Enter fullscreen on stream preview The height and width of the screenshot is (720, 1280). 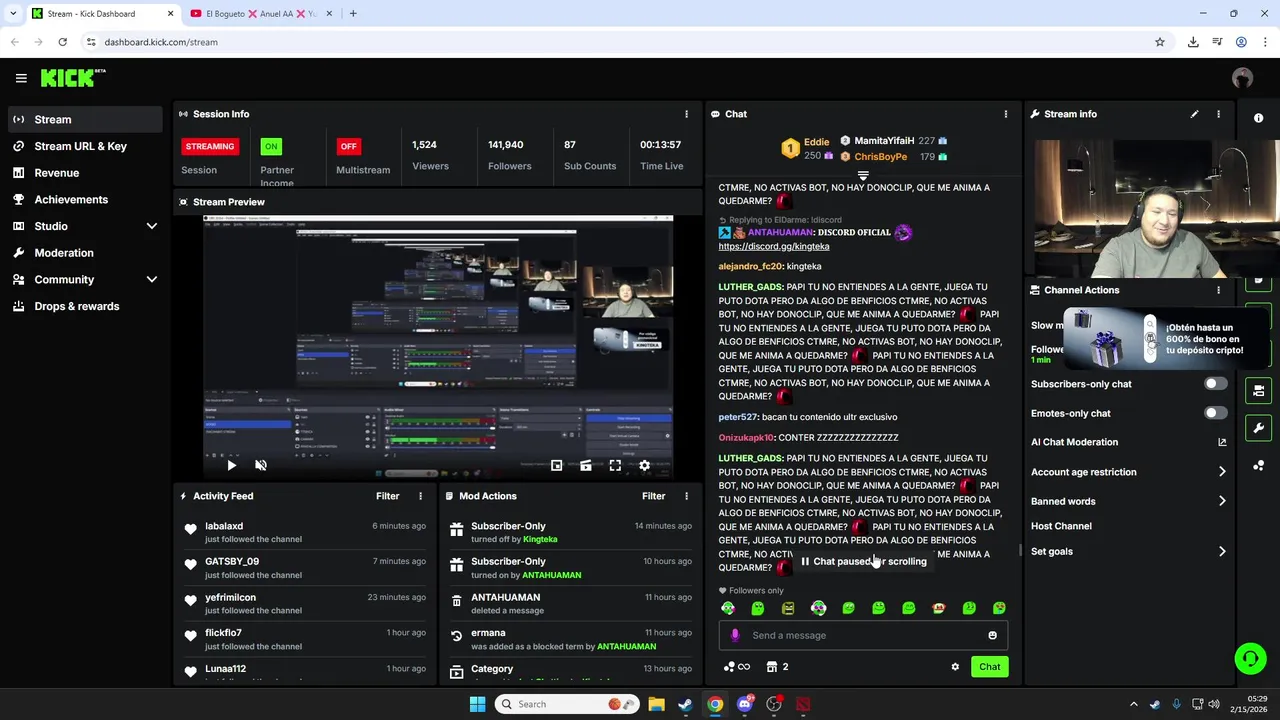pos(615,465)
